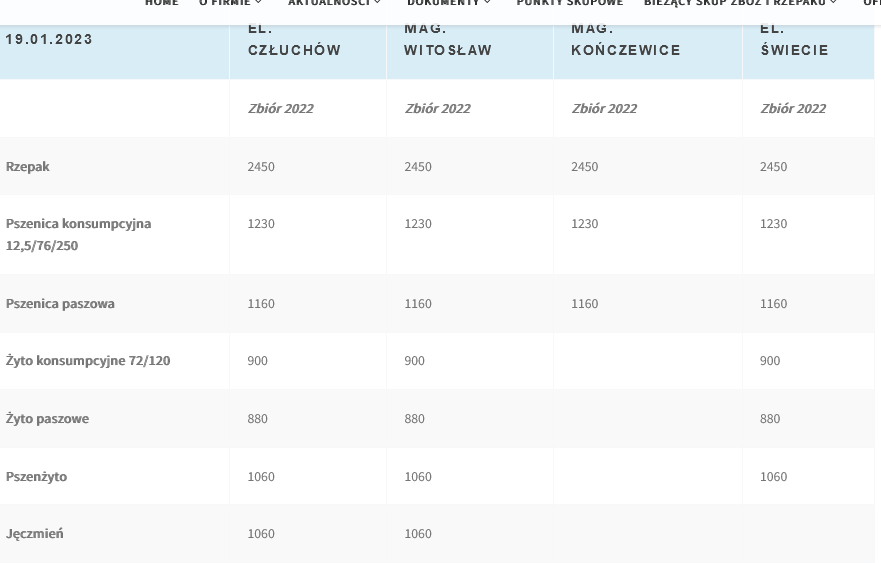Select the EL. CZŁUCHÓW column header
881x563 pixels.
pos(294,40)
